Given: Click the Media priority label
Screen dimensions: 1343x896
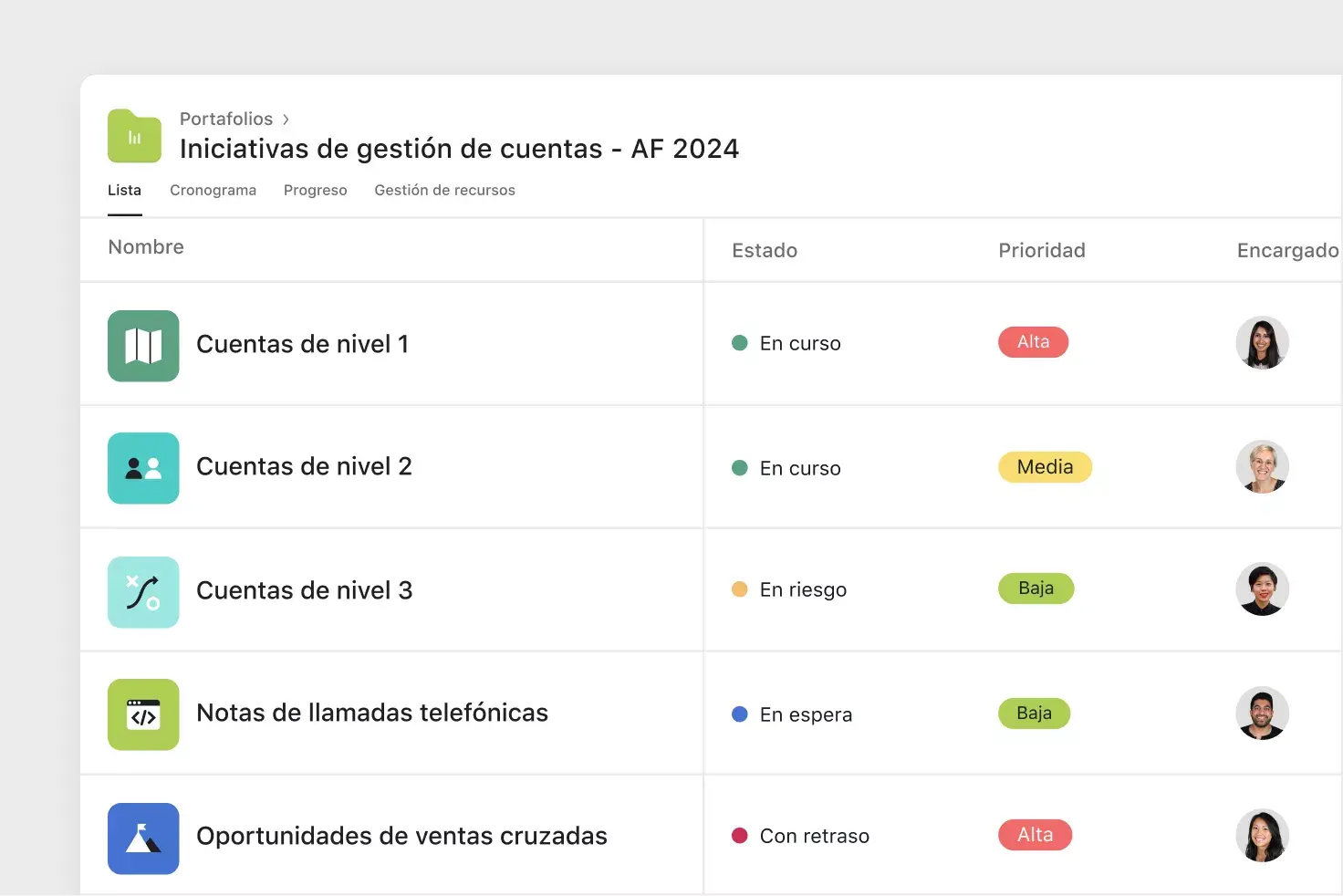Looking at the screenshot, I should pyautogui.click(x=1045, y=467).
